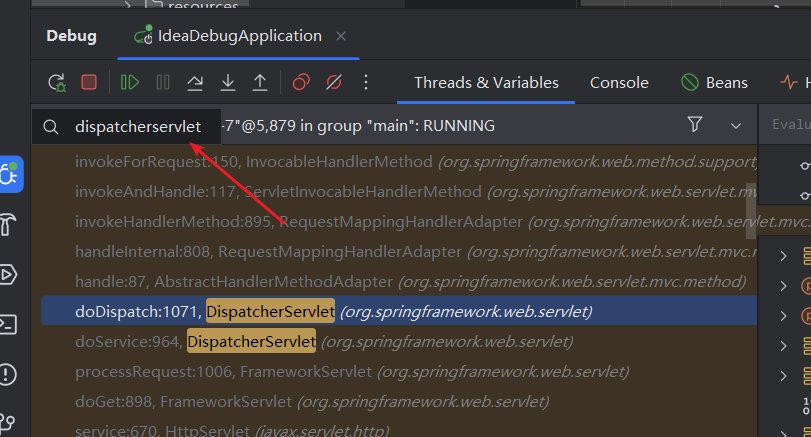Click the Step Over icon
This screenshot has height=437, width=811.
[x=196, y=83]
